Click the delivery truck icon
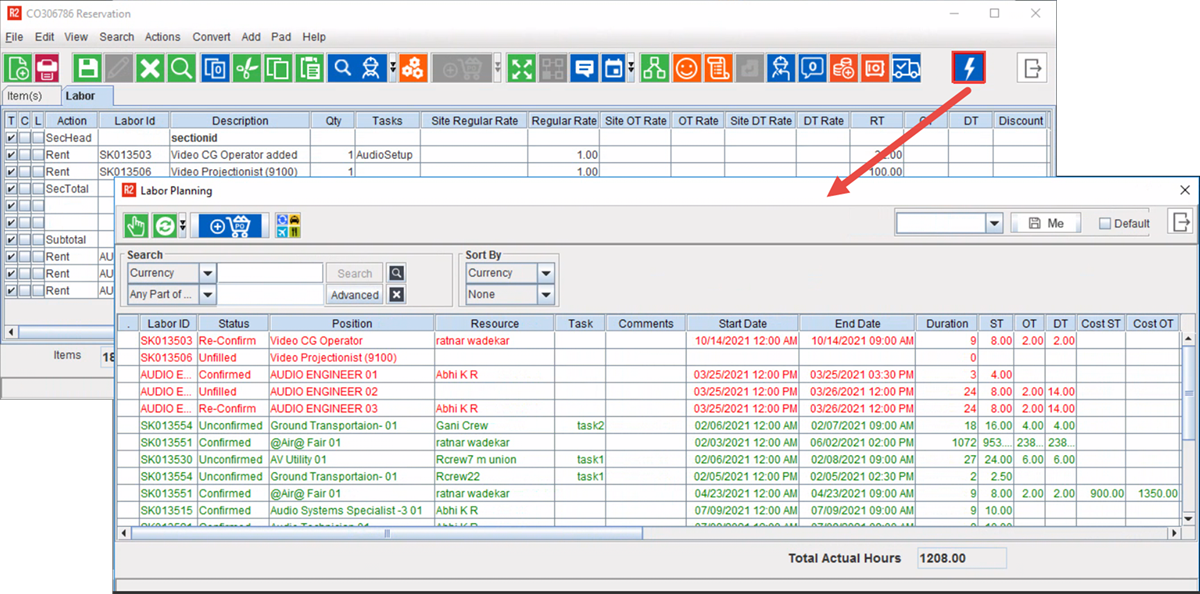 click(906, 68)
